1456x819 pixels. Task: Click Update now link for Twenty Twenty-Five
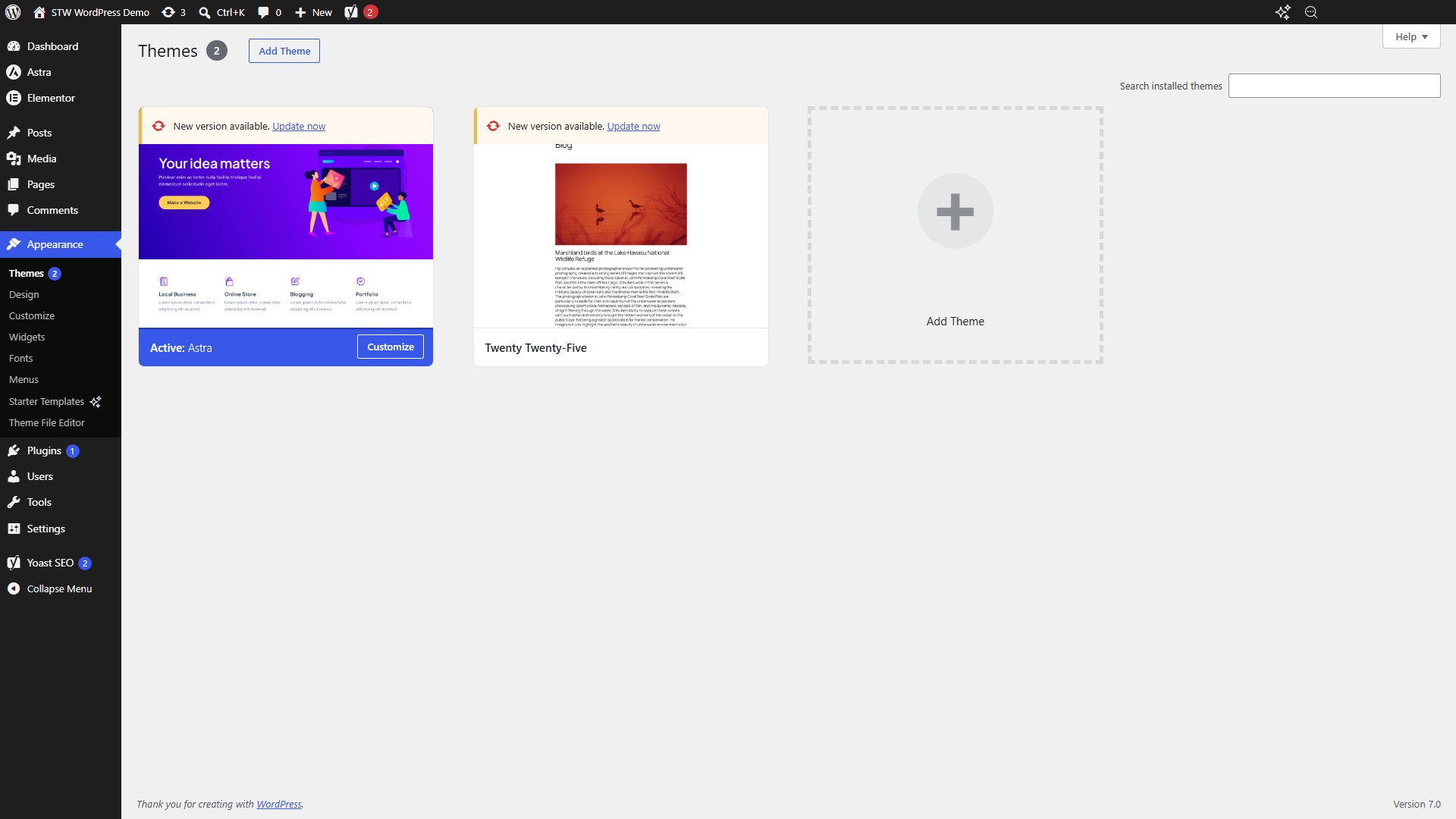tap(634, 126)
